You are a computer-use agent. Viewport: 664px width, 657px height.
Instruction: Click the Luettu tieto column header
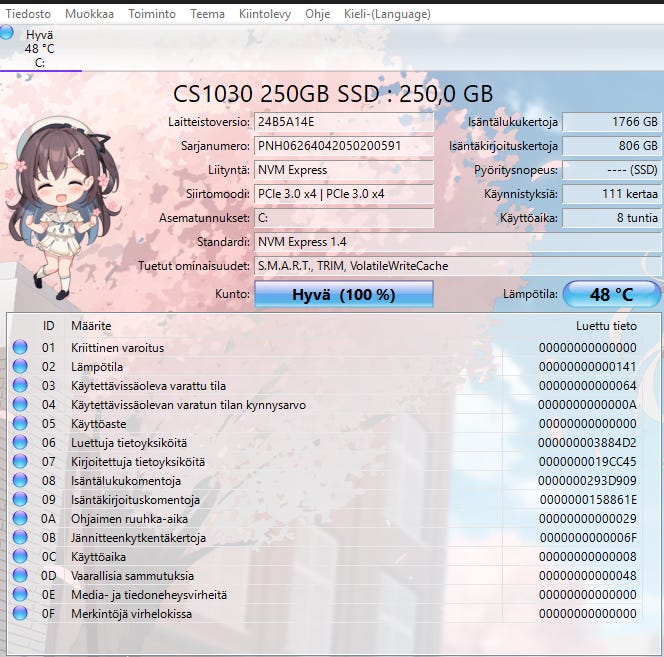click(x=606, y=326)
